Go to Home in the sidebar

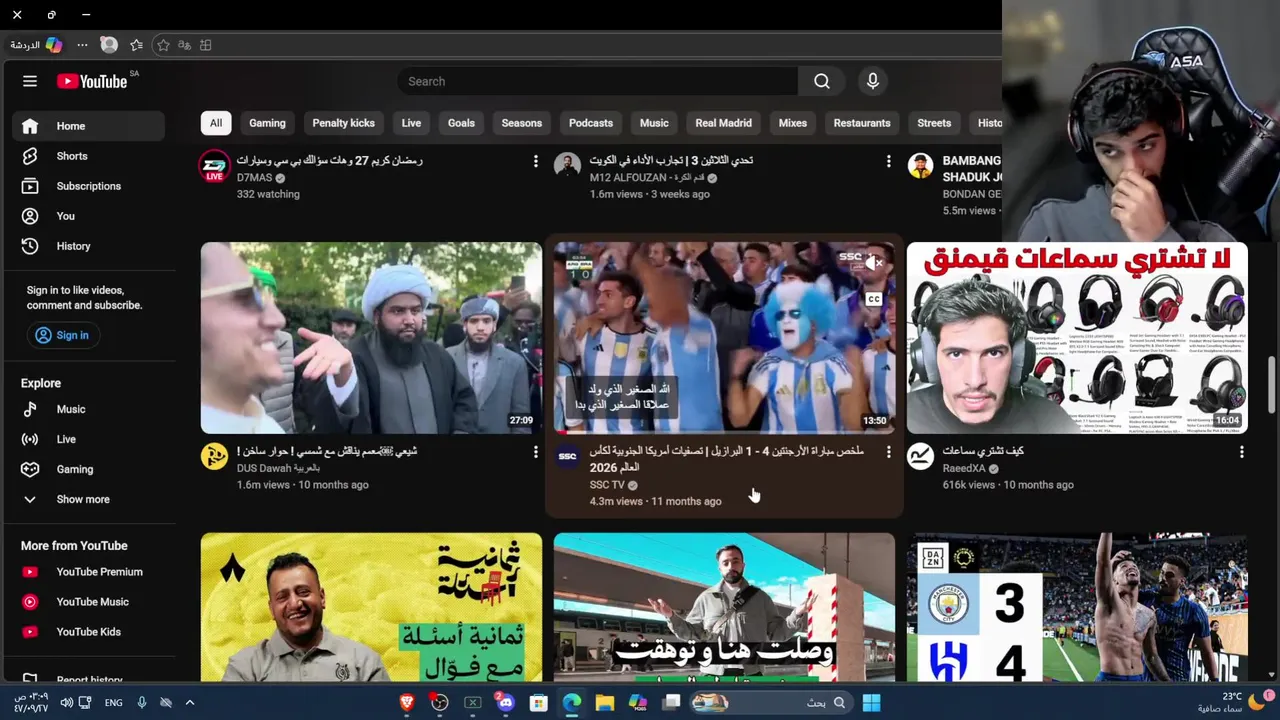point(88,126)
